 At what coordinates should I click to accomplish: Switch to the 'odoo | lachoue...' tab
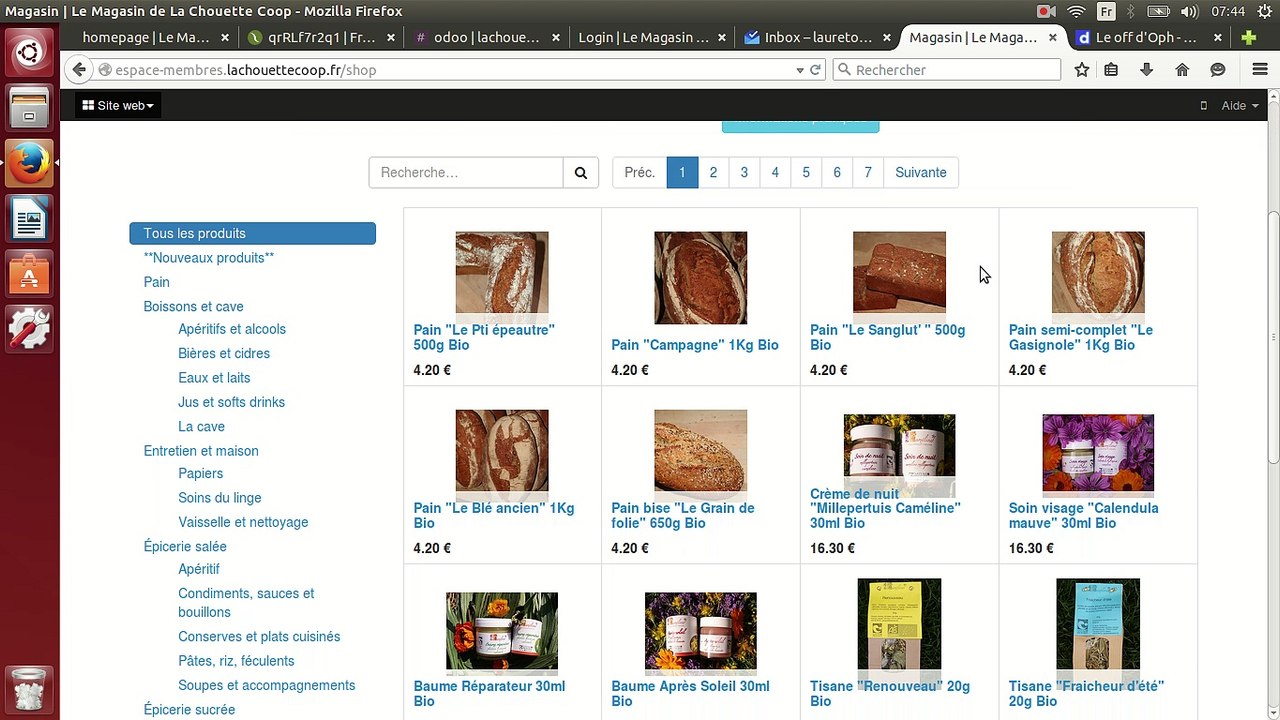tap(487, 38)
